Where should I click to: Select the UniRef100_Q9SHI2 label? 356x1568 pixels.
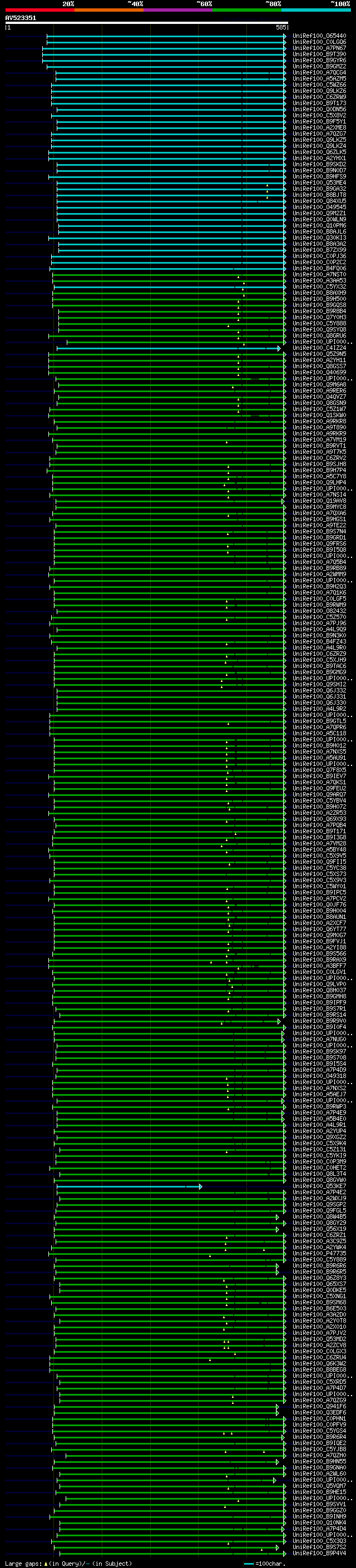pos(319,684)
